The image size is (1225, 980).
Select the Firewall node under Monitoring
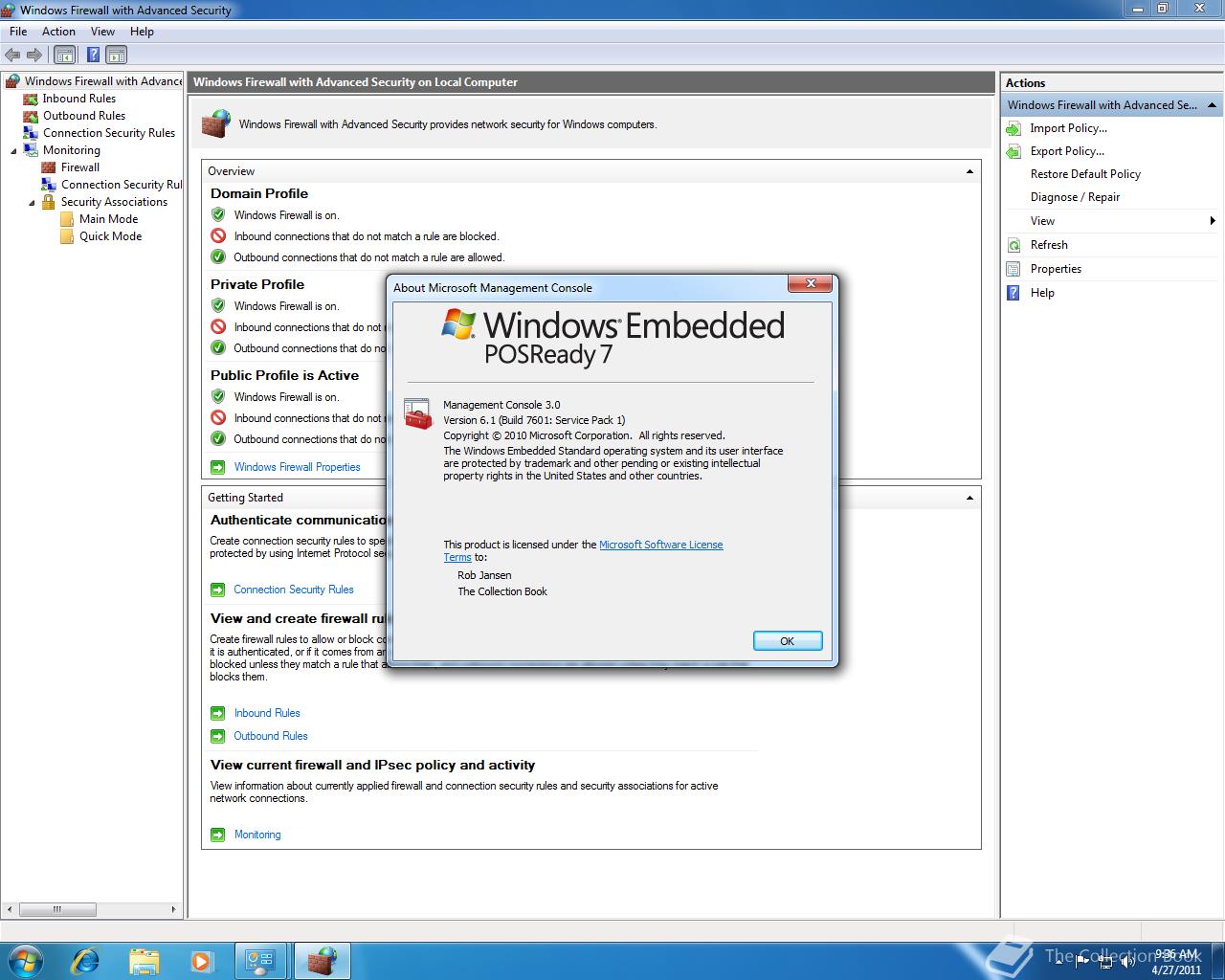pyautogui.click(x=78, y=167)
